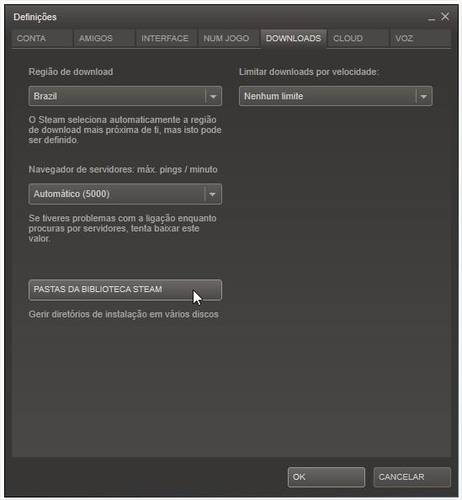Click the Automático (5000) pings field
This screenshot has height=500, width=462.
click(125, 194)
